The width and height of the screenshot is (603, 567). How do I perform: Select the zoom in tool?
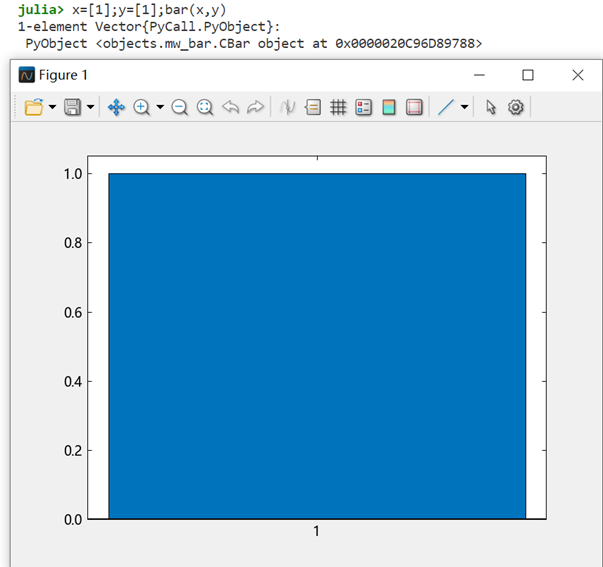coord(142,107)
